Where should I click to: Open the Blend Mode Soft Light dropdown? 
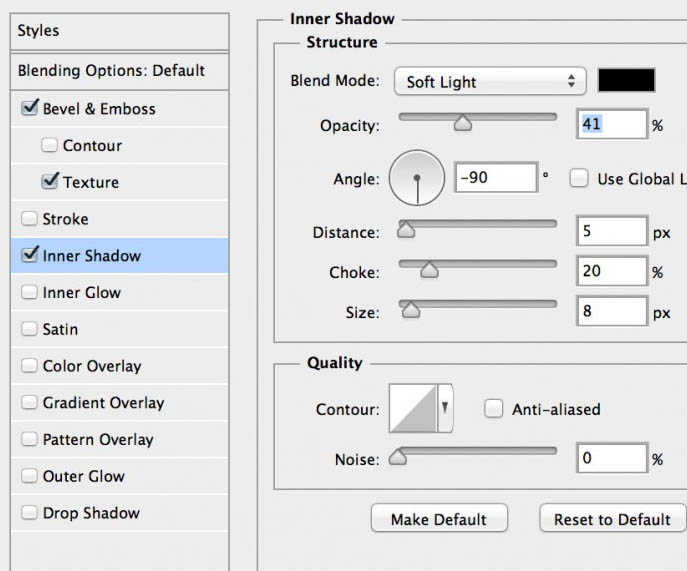tap(490, 81)
